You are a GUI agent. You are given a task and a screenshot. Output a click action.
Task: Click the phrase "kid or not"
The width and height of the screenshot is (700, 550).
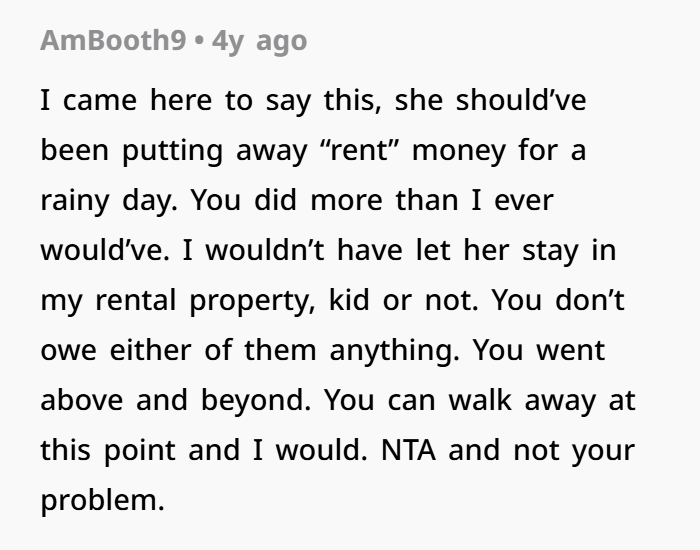tap(404, 300)
